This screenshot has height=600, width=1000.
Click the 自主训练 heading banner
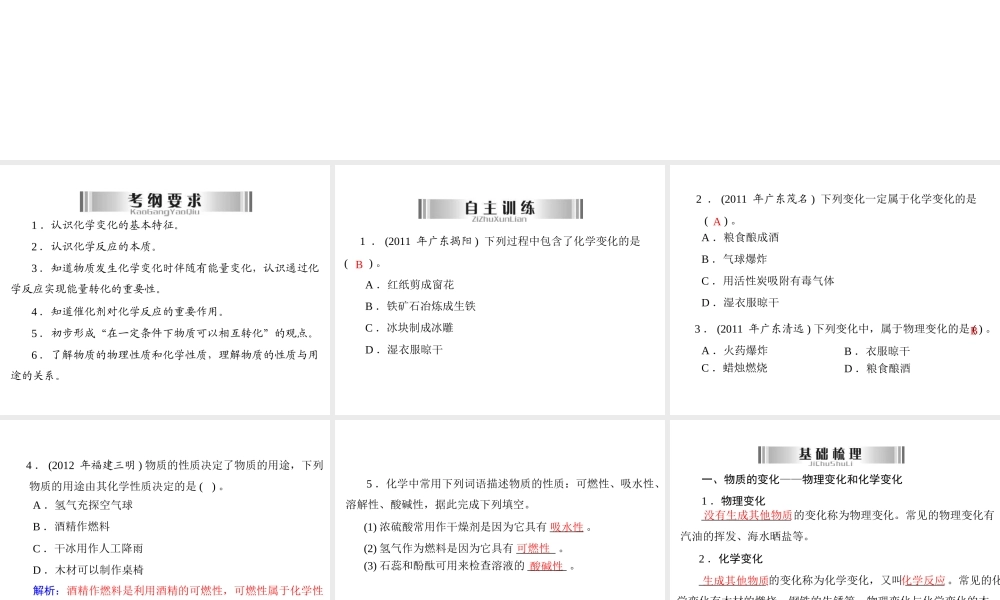500,209
